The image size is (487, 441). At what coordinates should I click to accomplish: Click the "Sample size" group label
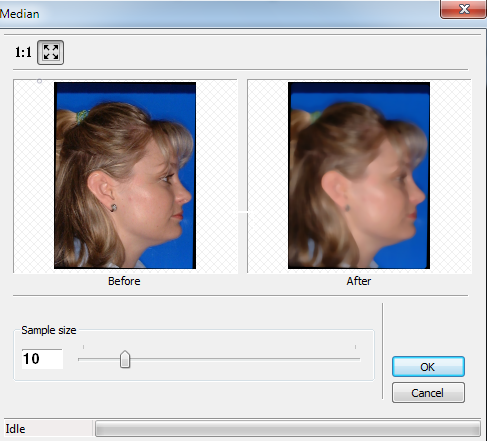49,330
